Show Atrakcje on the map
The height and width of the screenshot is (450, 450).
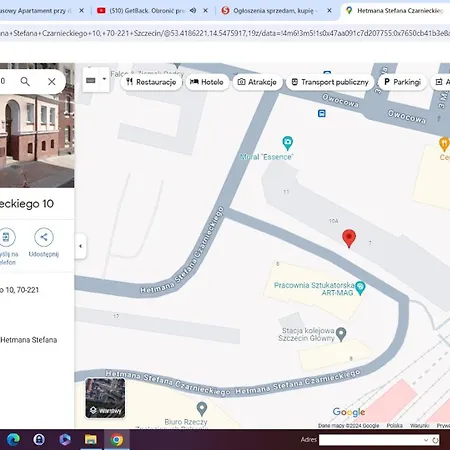point(257,82)
